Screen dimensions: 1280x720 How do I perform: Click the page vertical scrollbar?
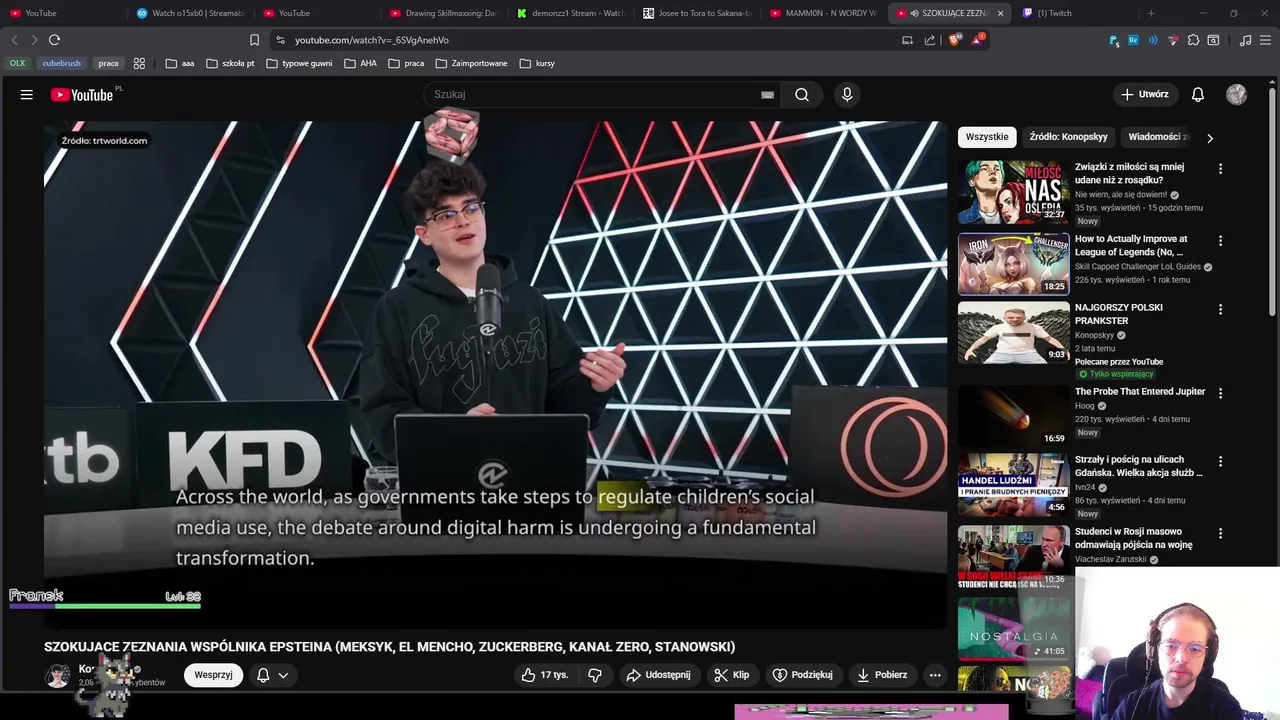click(1274, 200)
